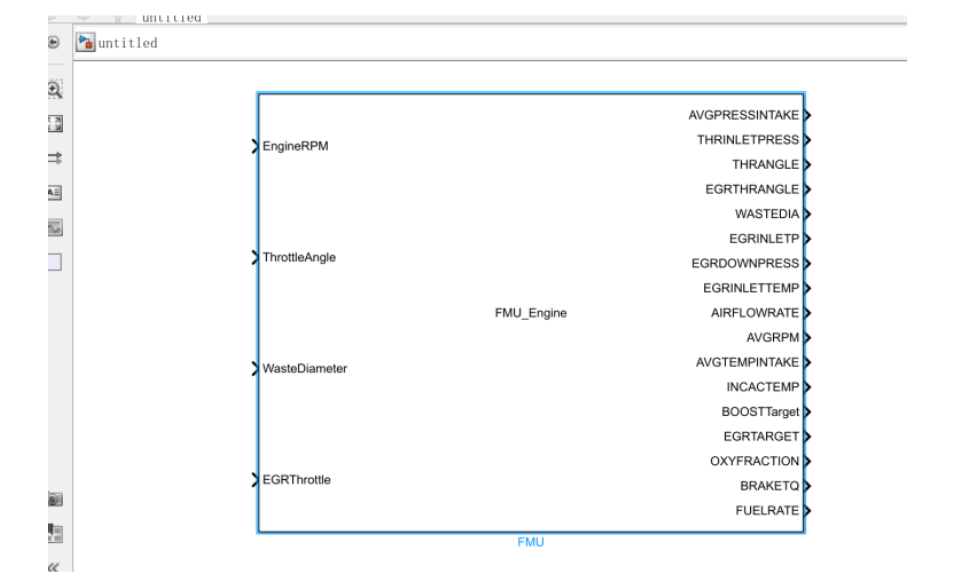Click the Fit to View palette icon
The image size is (957, 580).
point(55,124)
